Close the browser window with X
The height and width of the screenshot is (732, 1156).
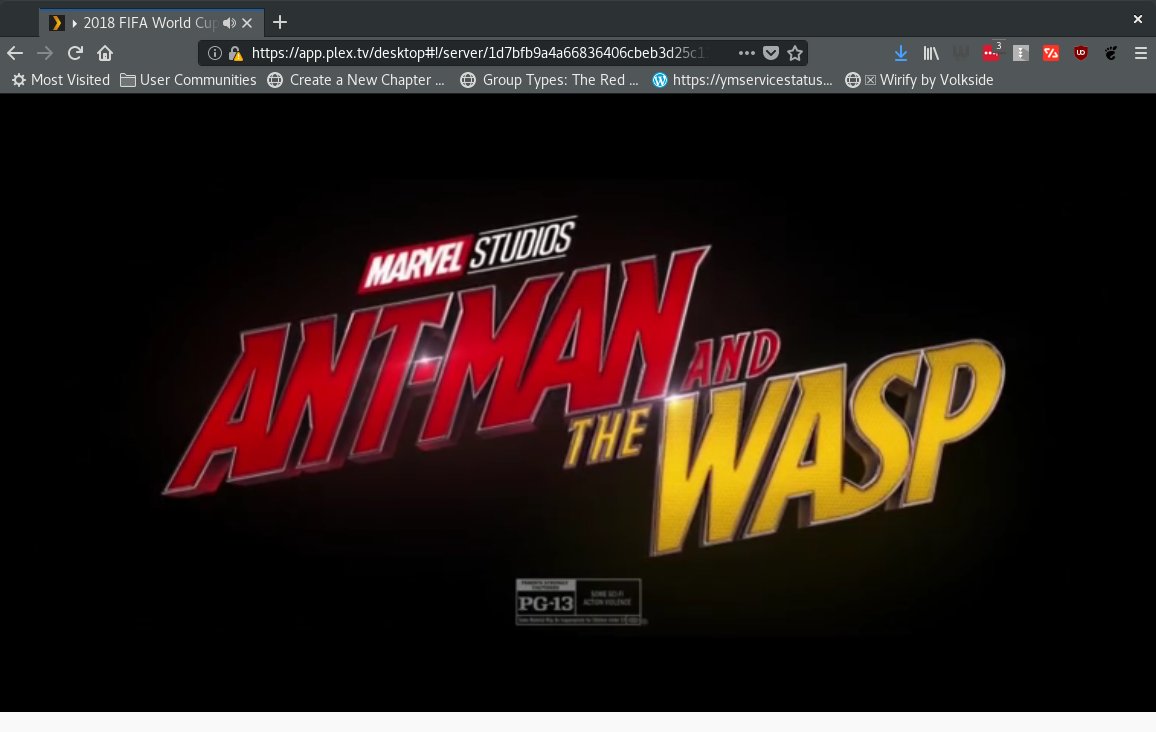coord(1138,19)
